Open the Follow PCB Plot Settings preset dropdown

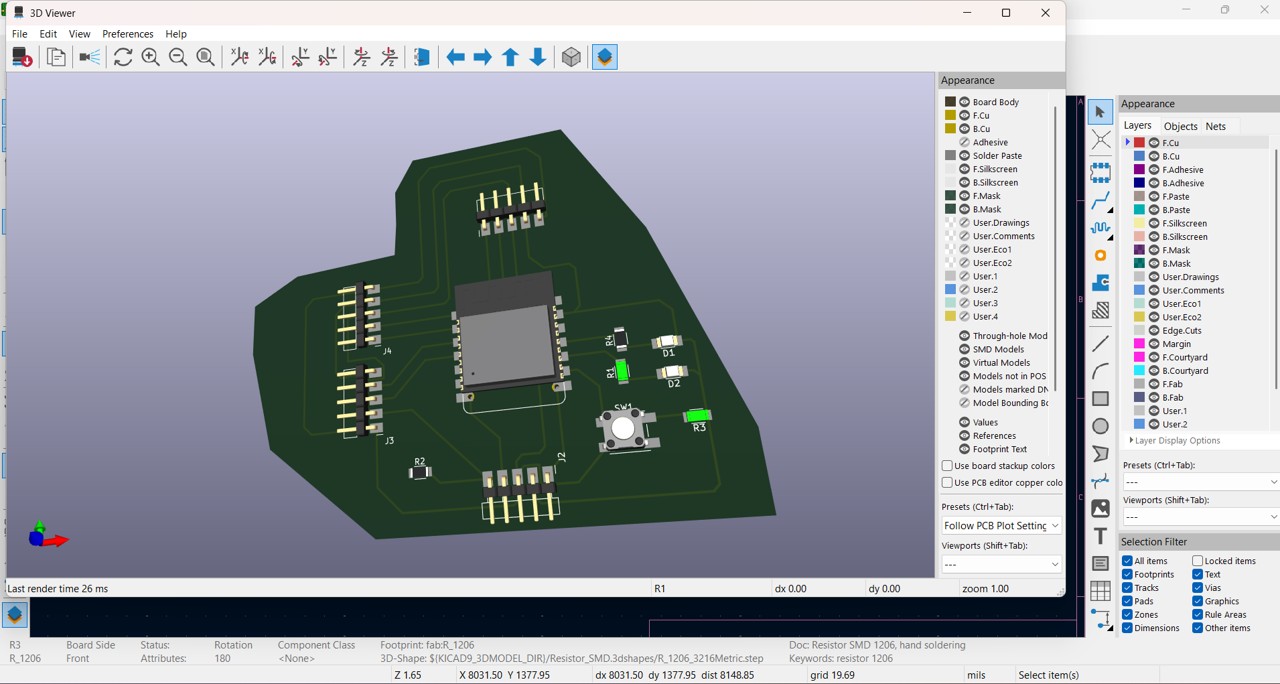pos(1001,526)
